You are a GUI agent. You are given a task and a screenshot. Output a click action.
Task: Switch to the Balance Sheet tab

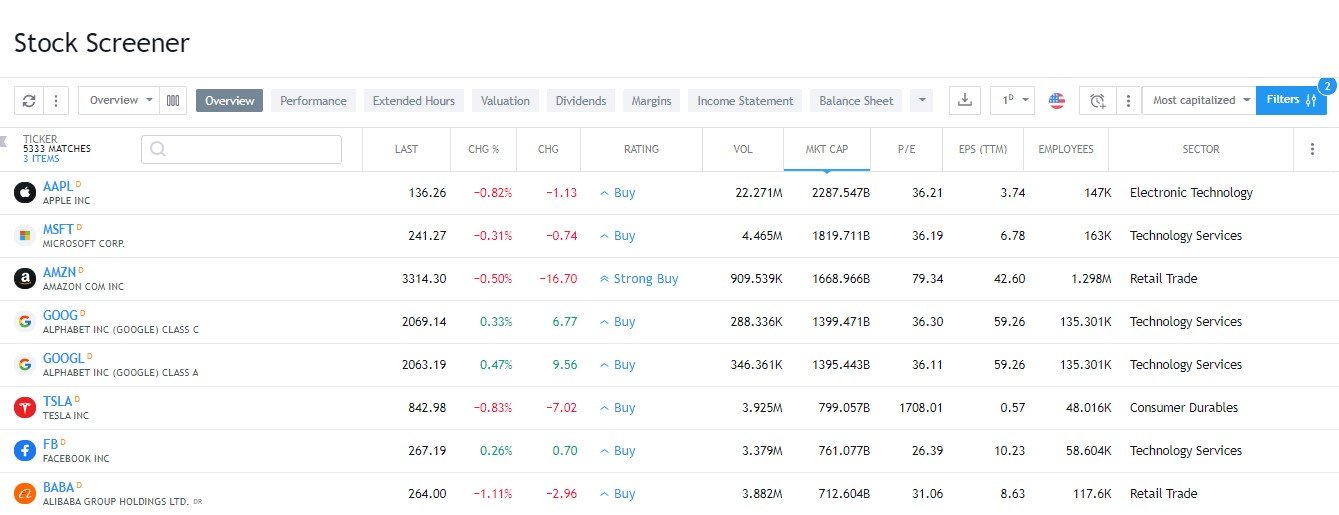coord(856,101)
